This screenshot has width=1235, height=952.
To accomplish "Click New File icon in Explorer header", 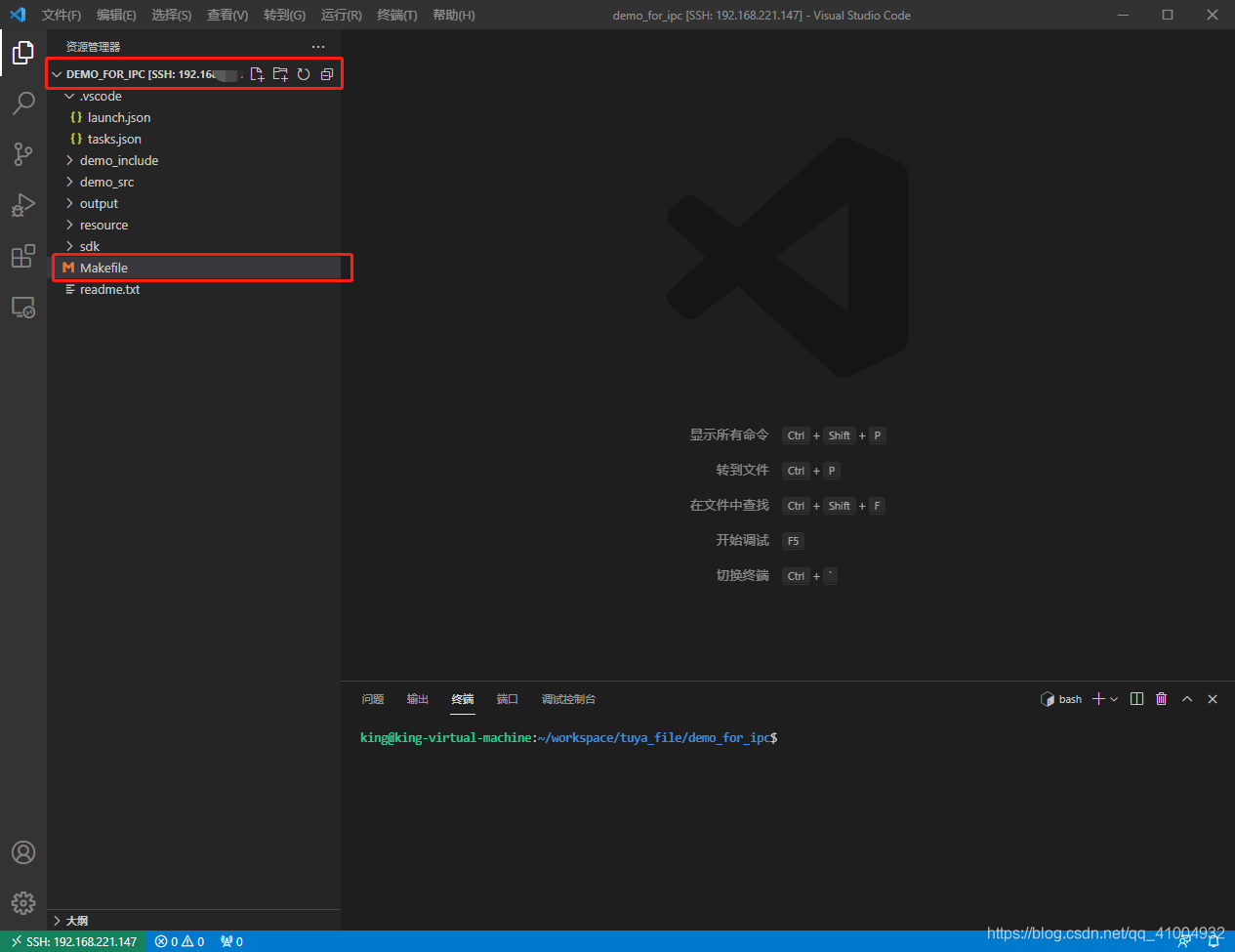I will click(x=257, y=73).
